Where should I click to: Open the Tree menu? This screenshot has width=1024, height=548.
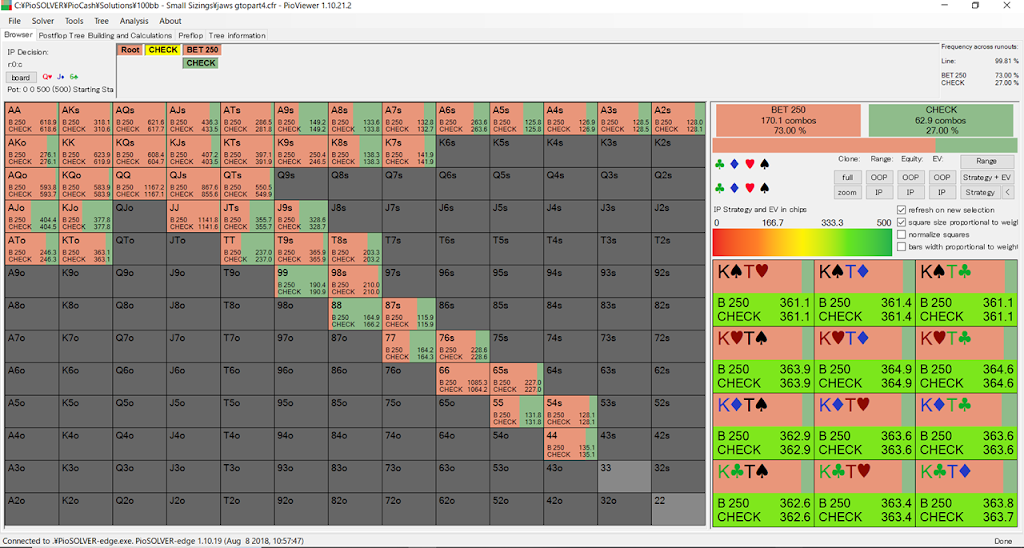101,21
